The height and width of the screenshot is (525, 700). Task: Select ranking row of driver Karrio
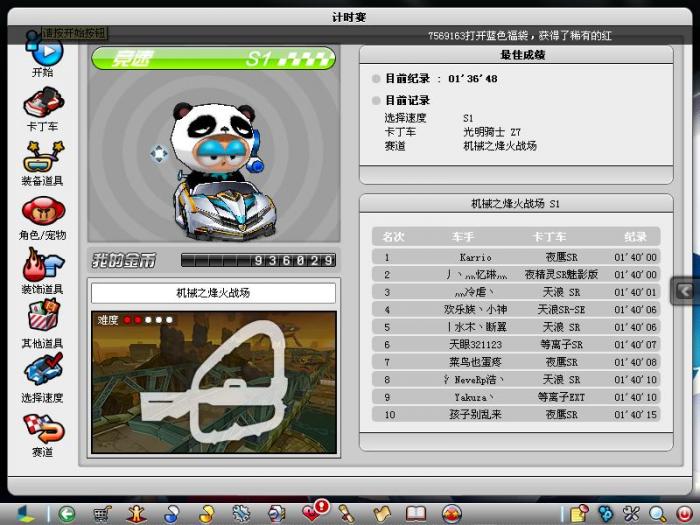point(516,257)
